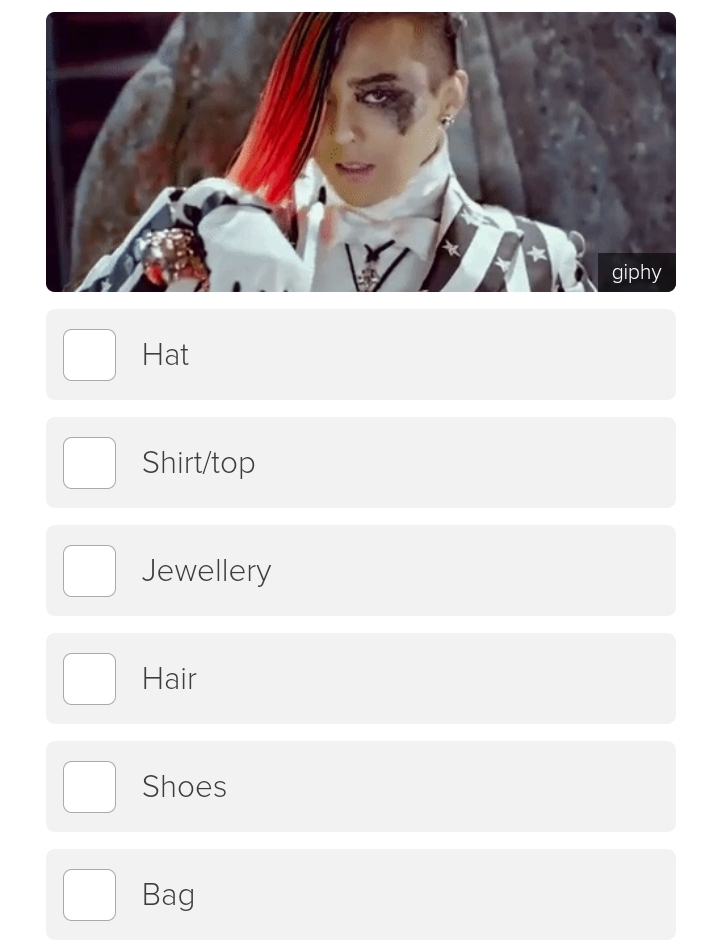The image size is (720, 949).
Task: Pick the Hair answer row
Action: 361,679
